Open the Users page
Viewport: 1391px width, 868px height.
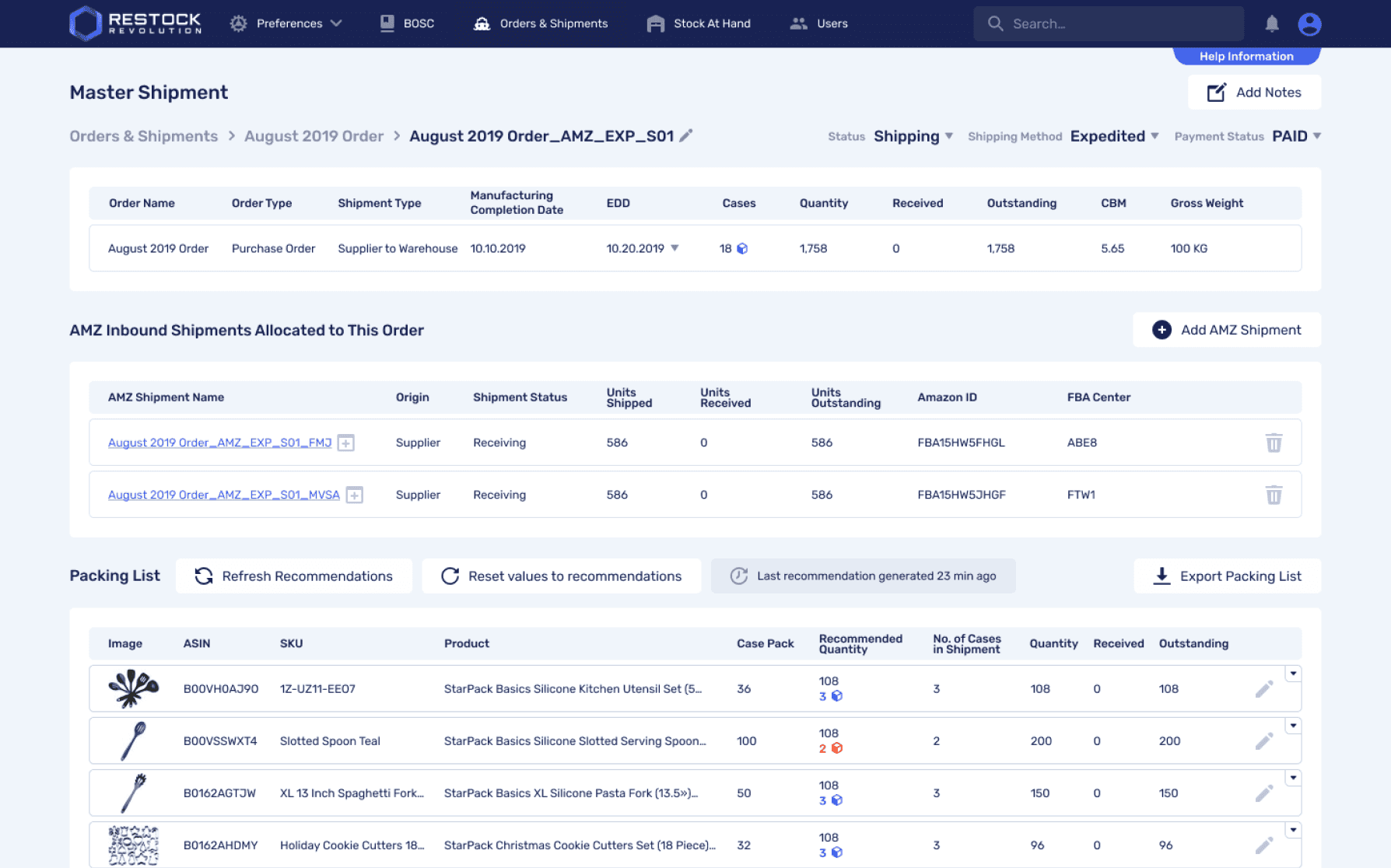point(819,23)
